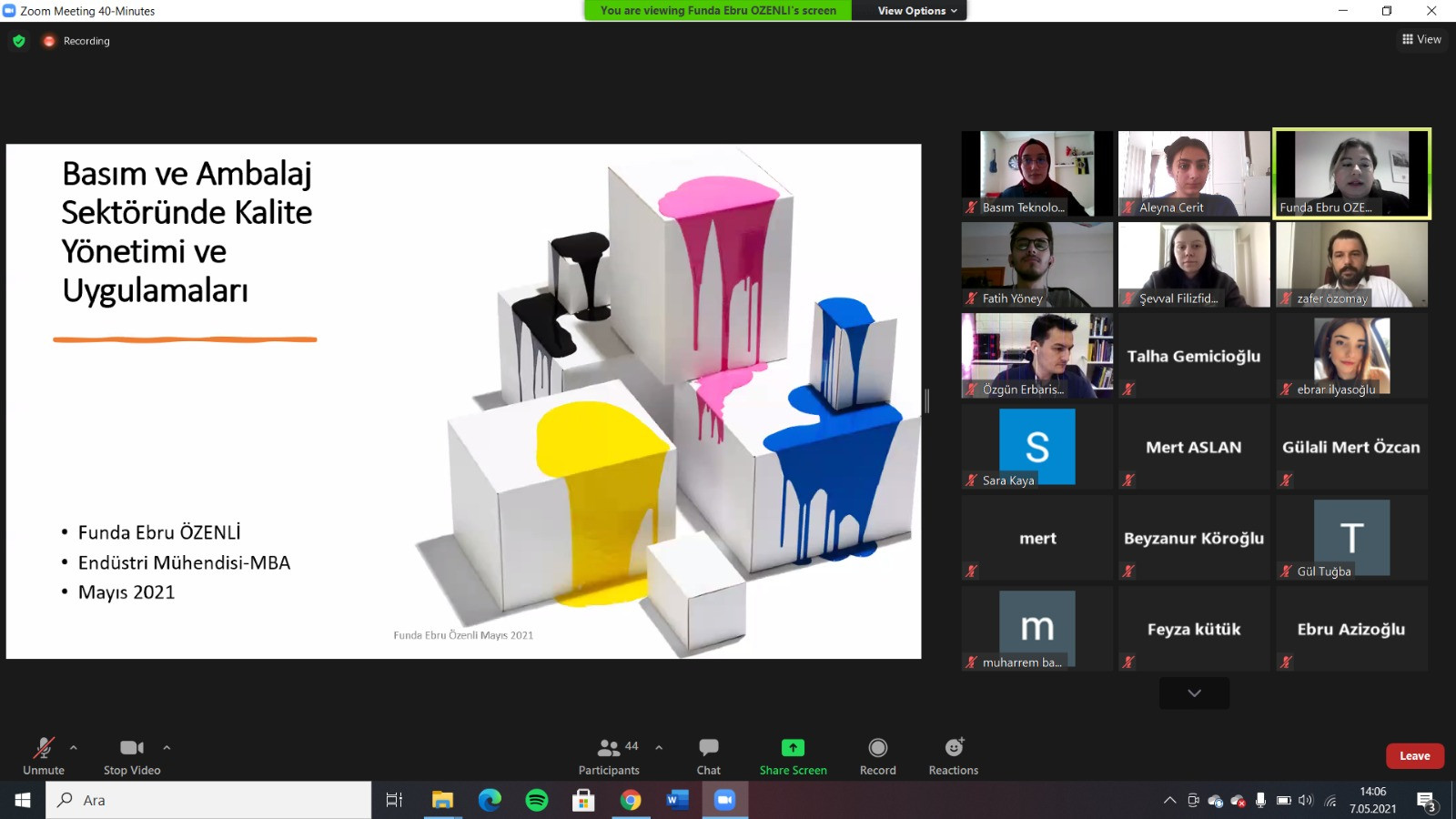Select ebrar ilyasoğlu participant tile

click(1351, 356)
